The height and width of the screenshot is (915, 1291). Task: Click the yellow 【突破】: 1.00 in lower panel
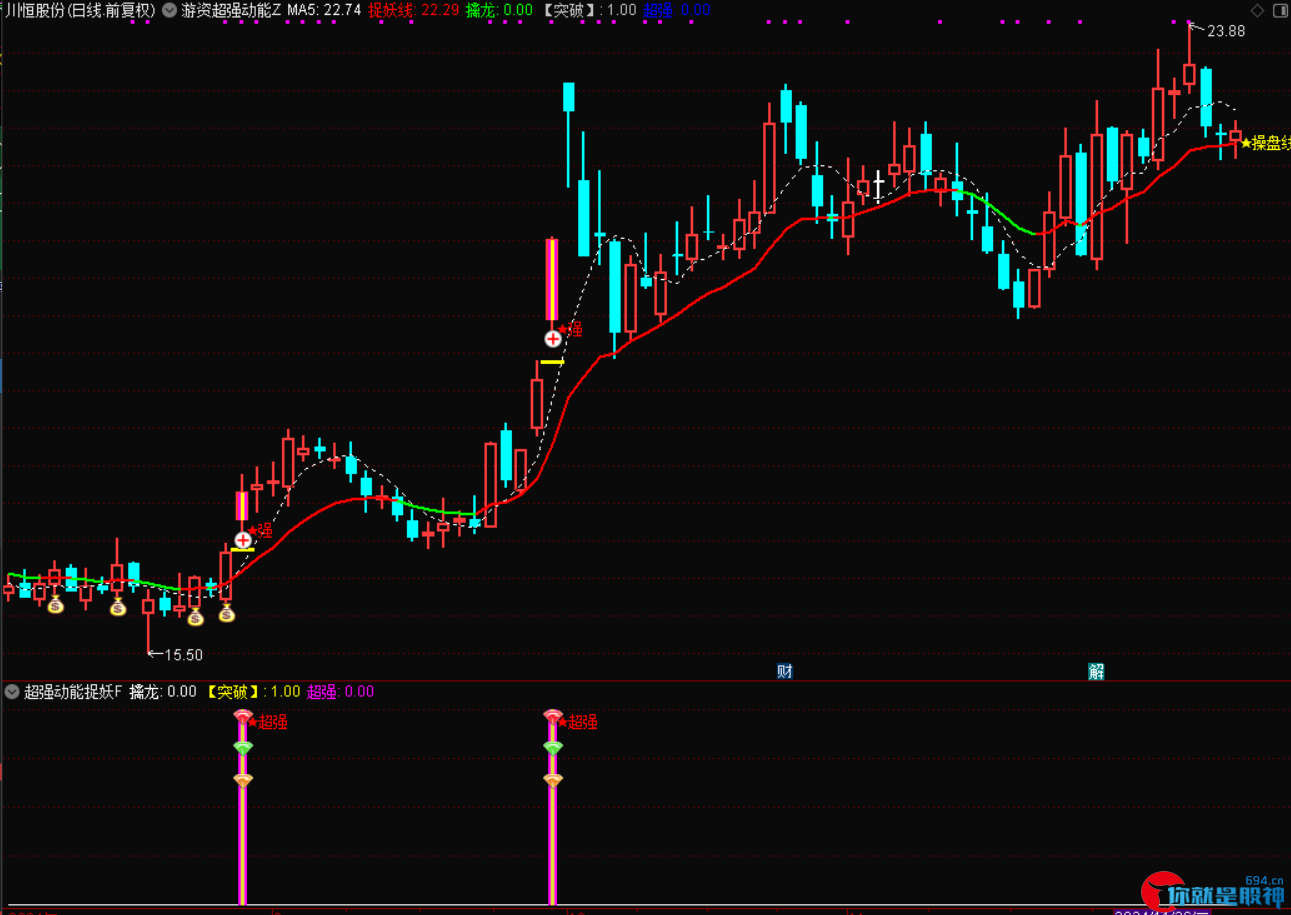(x=253, y=691)
